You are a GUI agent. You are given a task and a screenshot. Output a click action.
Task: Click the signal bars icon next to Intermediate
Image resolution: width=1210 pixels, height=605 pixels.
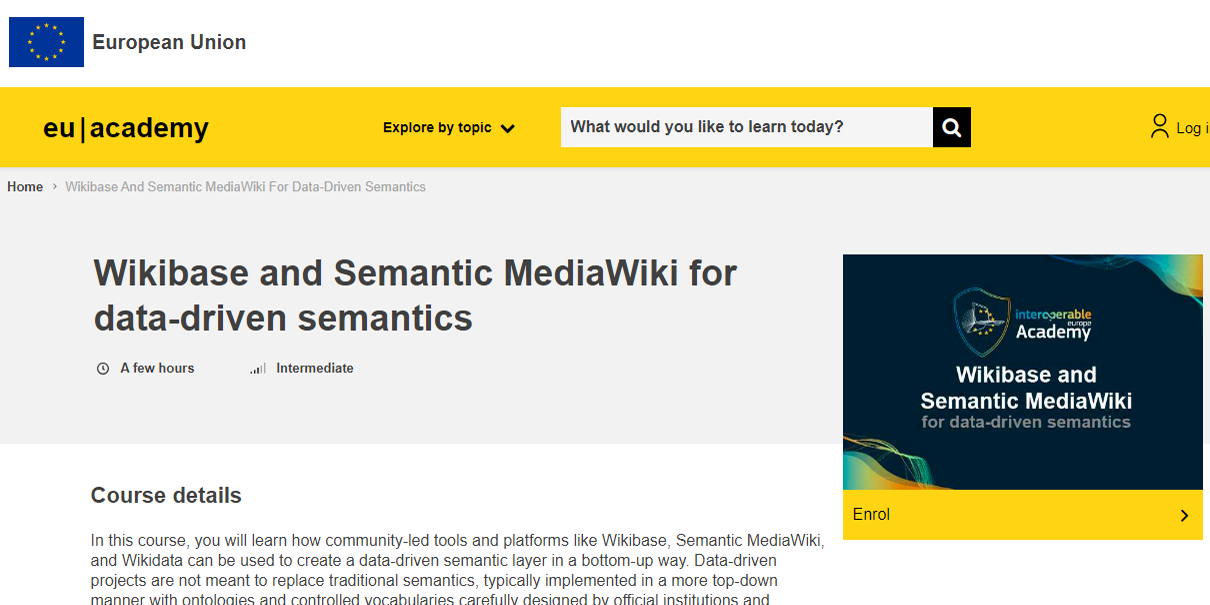(x=256, y=368)
